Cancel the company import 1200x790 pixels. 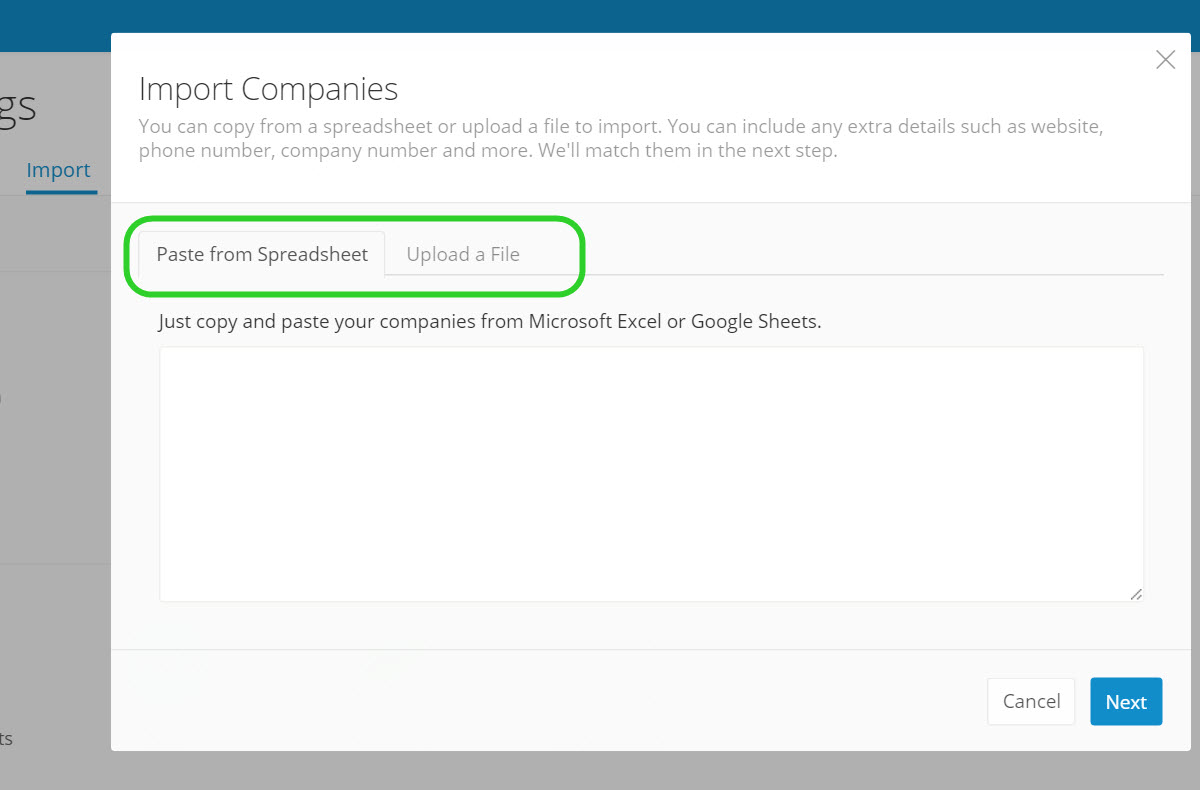pos(1031,701)
